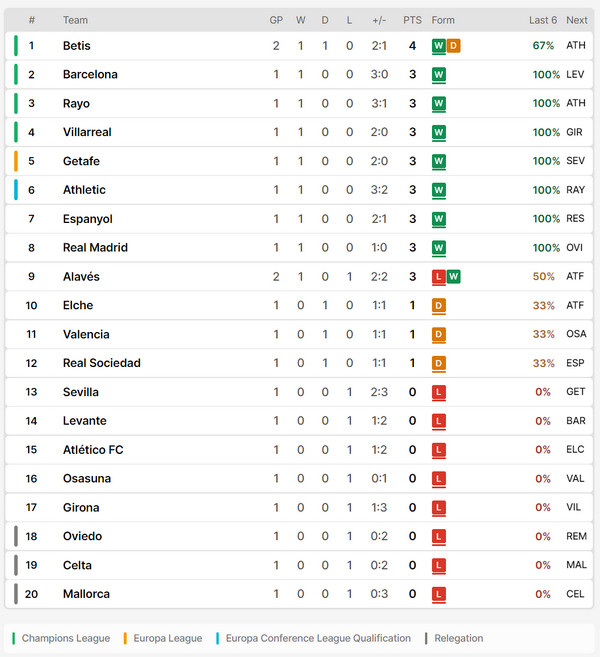This screenshot has height=657, width=600.
Task: Click Betis win form badge
Action: [x=439, y=46]
